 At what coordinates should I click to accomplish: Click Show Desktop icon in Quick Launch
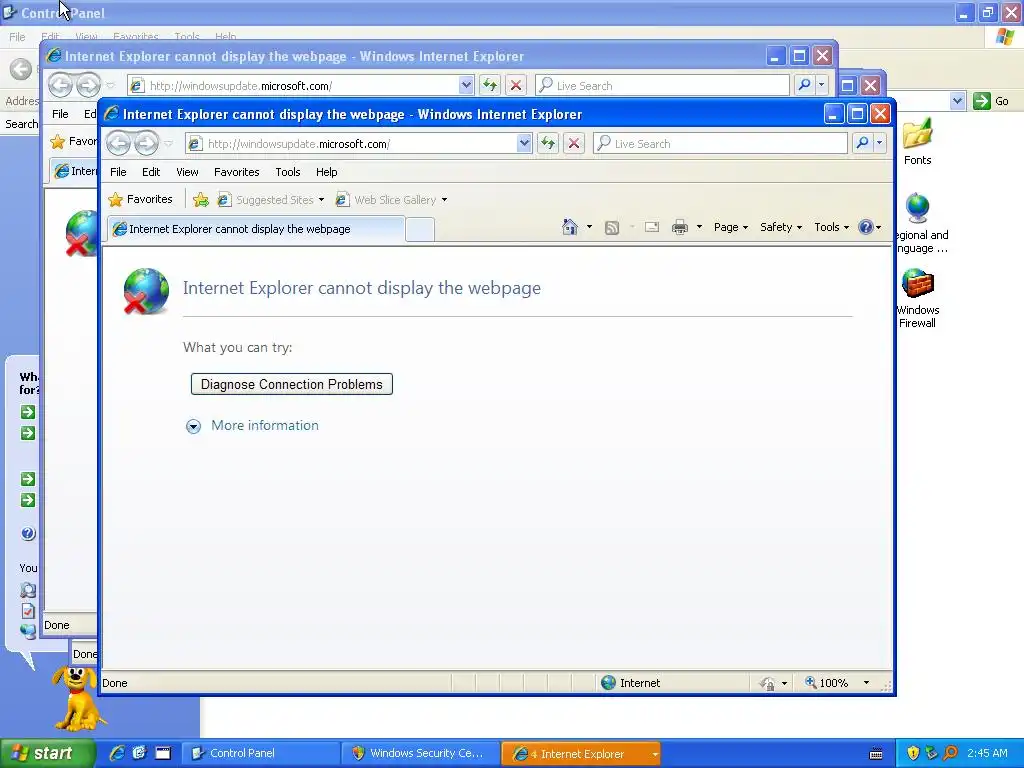pyautogui.click(x=163, y=753)
